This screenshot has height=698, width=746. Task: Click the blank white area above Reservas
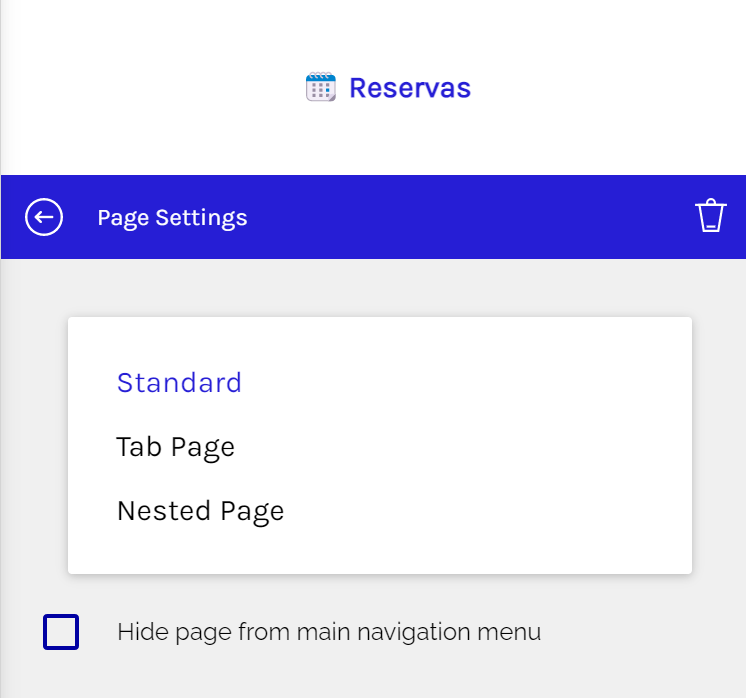373,30
